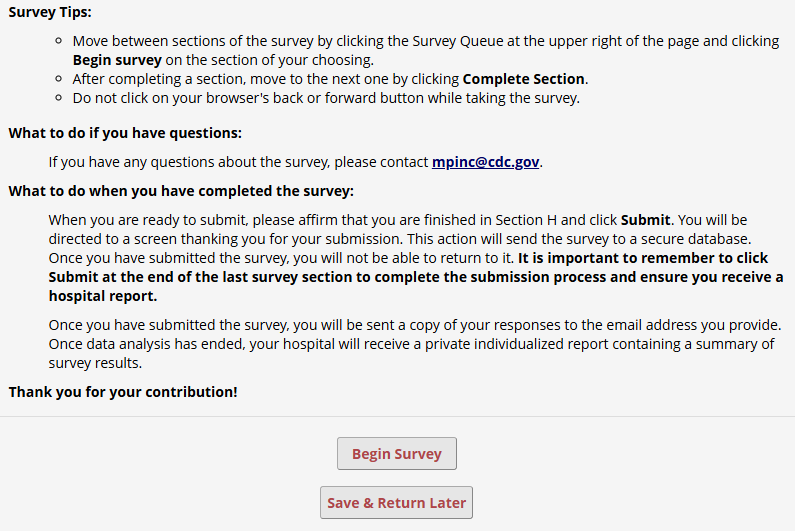
Task: Click the 'completed the survey' heading
Action: tap(181, 191)
